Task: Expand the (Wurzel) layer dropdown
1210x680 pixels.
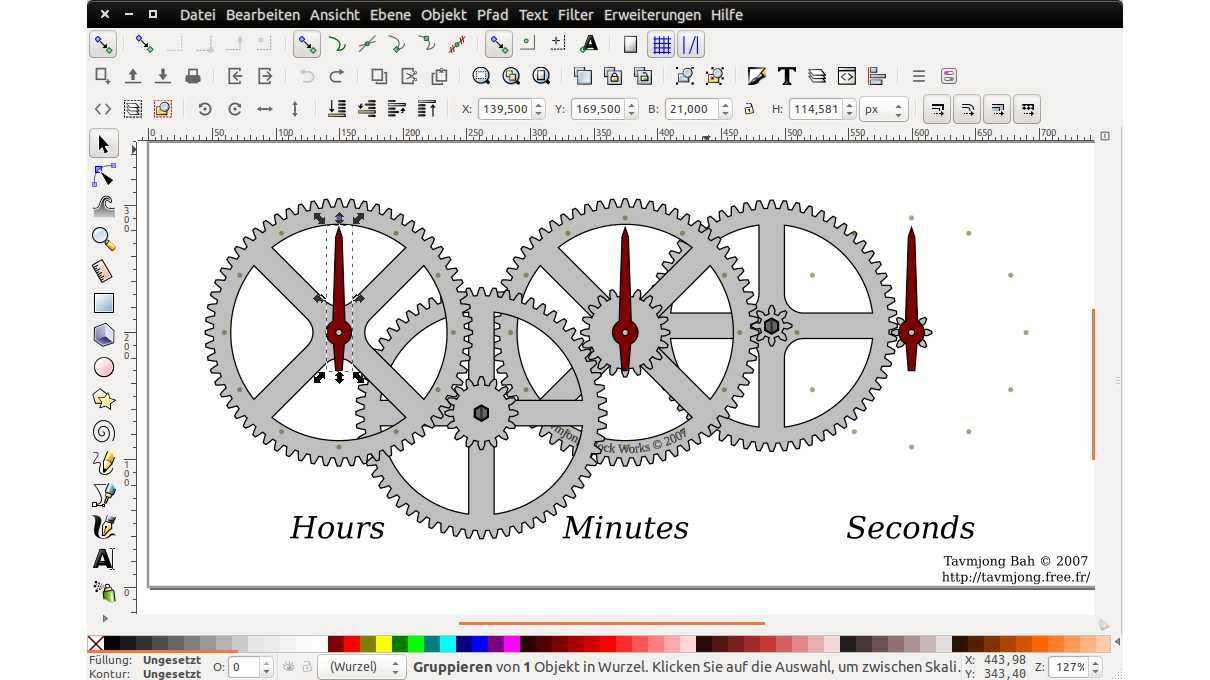Action: (366, 667)
